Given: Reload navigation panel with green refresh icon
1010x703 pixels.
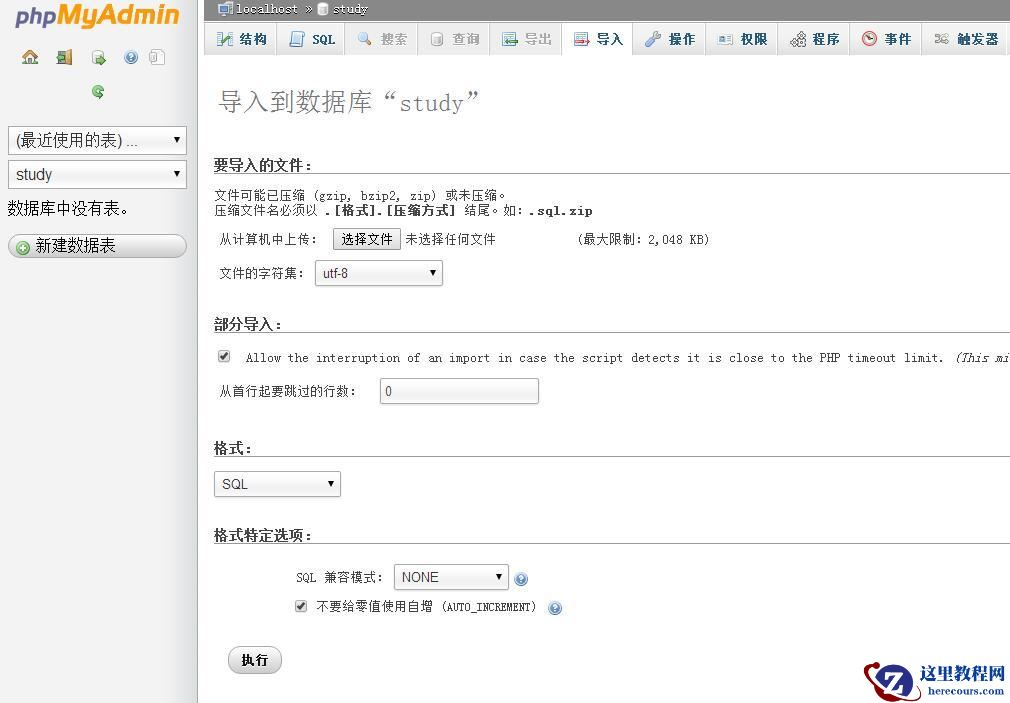Looking at the screenshot, I should (x=98, y=91).
